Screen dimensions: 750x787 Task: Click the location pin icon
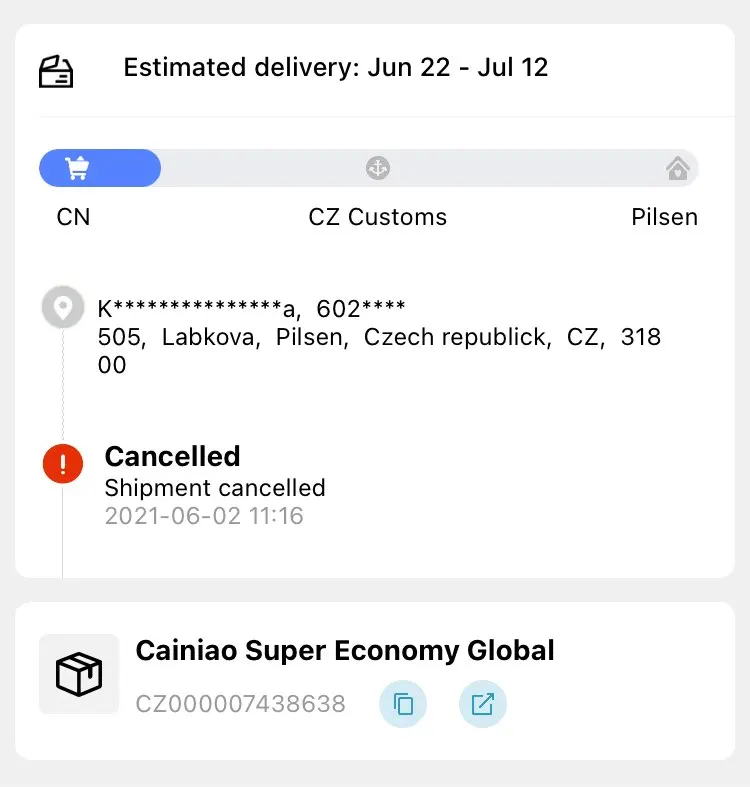pos(63,307)
